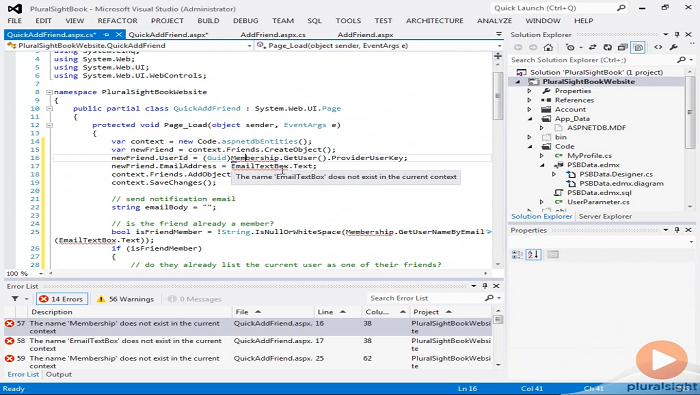Image resolution: width=700 pixels, height=395 pixels.
Task: Close the QuickAddFriend.aspx.cs tab
Action: coord(118,34)
